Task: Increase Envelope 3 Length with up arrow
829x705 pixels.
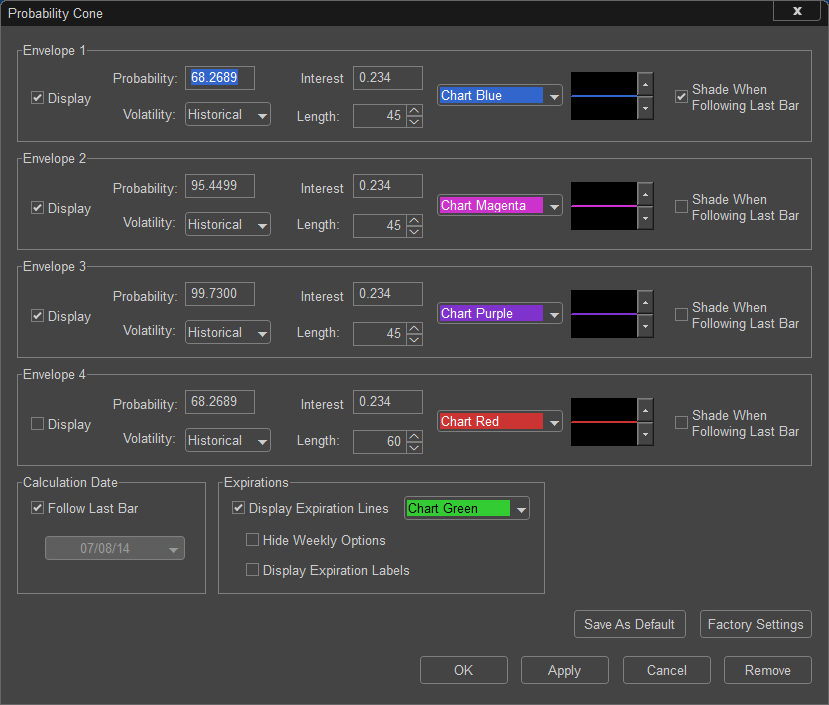Action: pyautogui.click(x=414, y=328)
